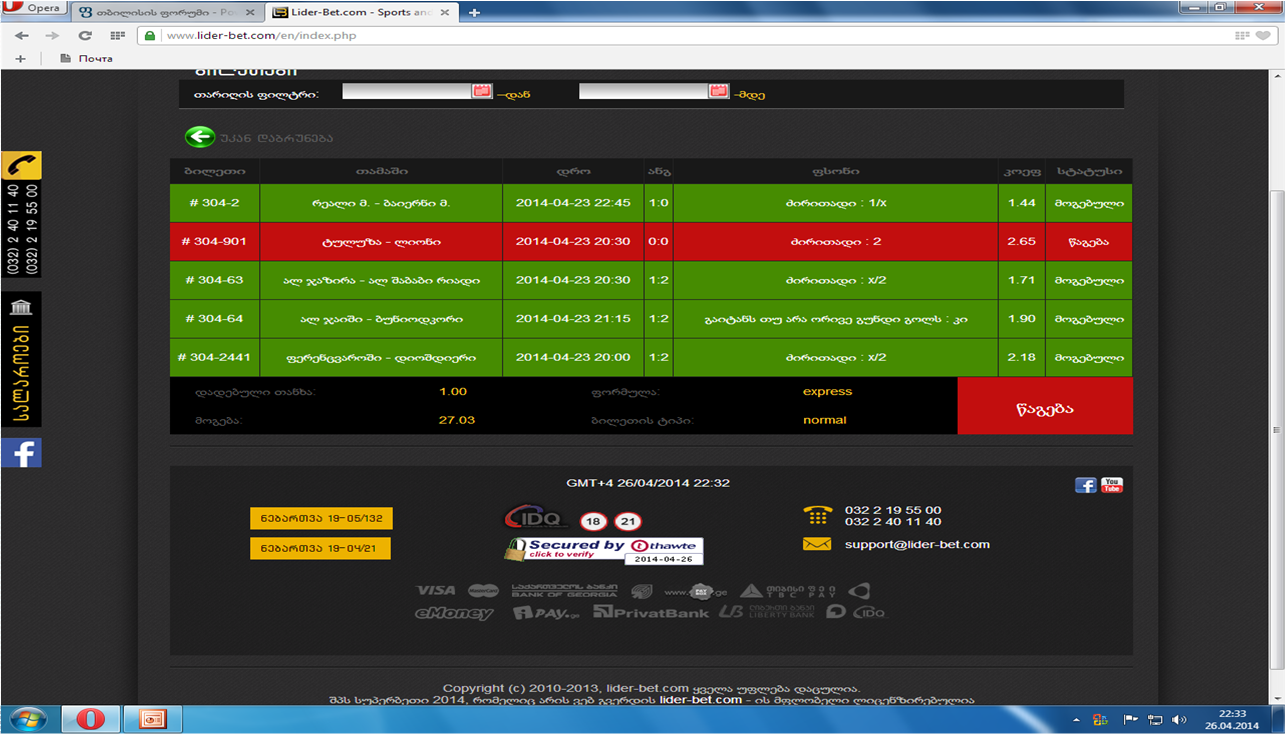1285x734 pixels.
Task: Open the Почта bookmark
Action: (87, 58)
